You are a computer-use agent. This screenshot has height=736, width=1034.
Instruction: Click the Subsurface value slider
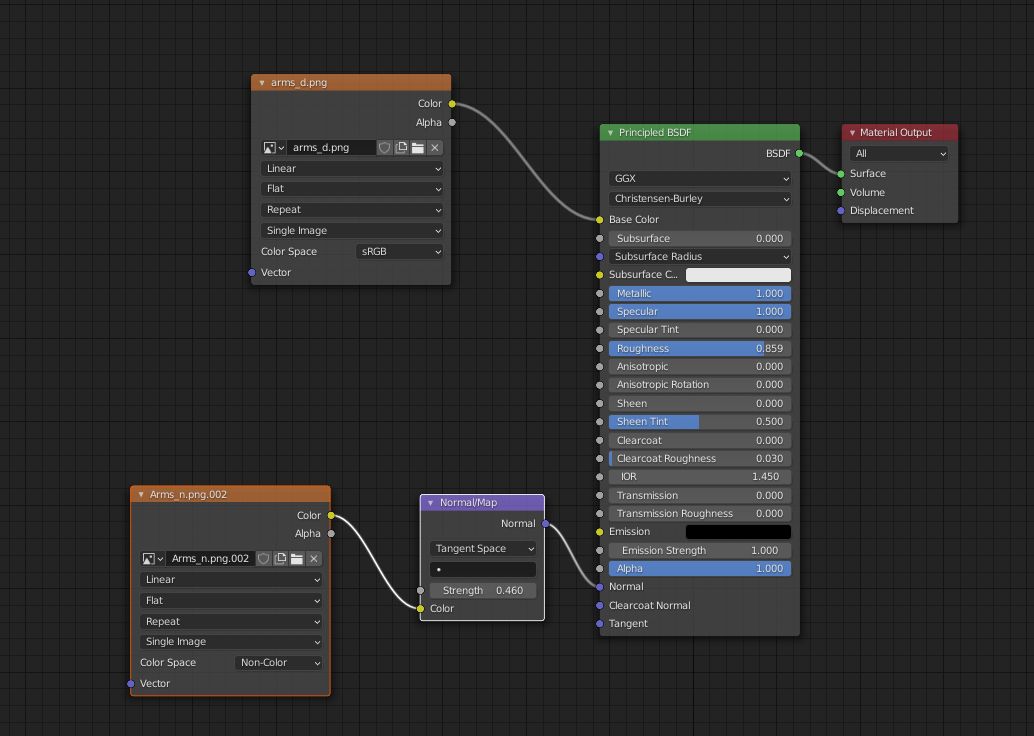click(700, 239)
